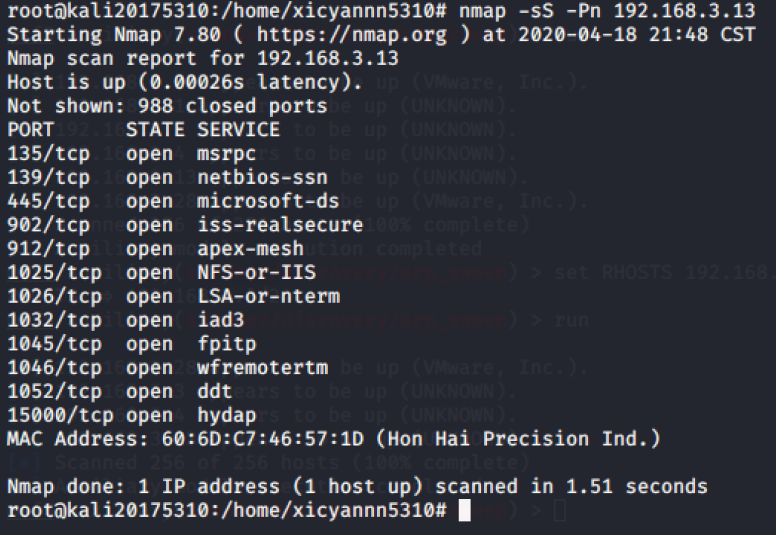Viewport: 776px width, 535px height.
Task: Click the apex-mesh service entry
Action: 250,249
